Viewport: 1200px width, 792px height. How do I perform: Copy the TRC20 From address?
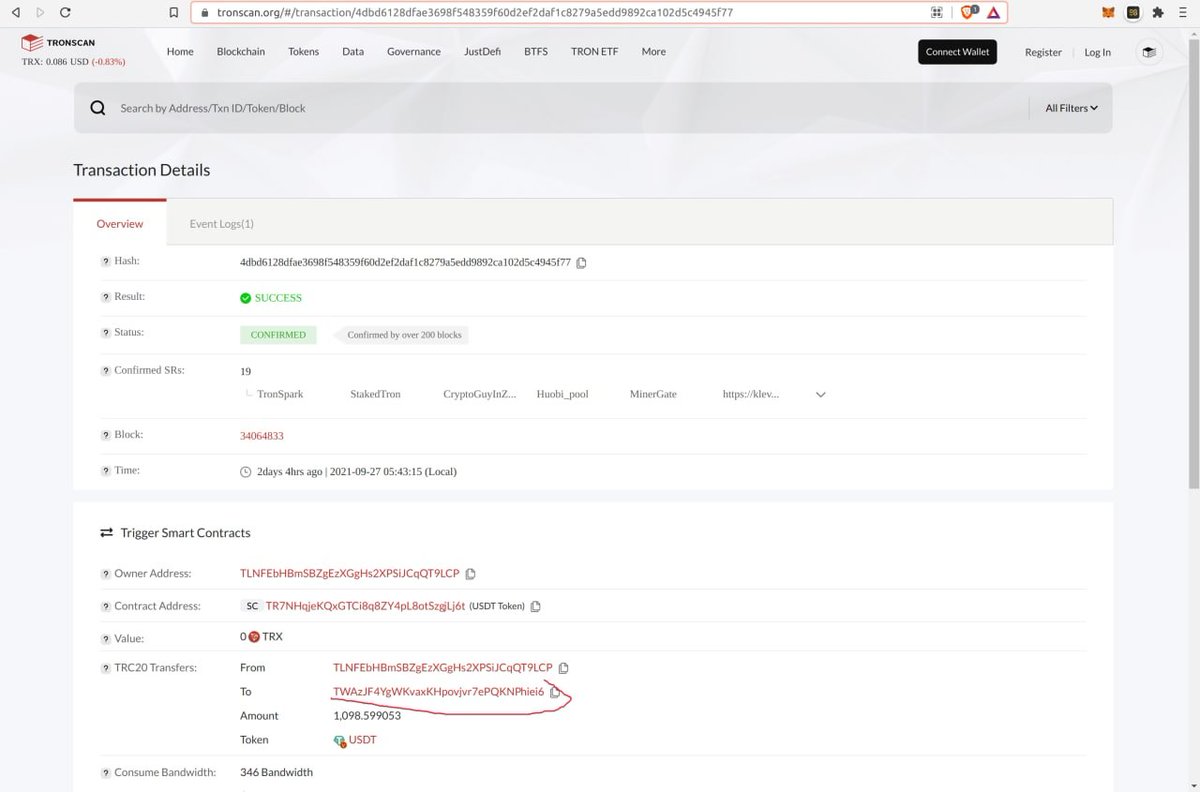tap(563, 668)
